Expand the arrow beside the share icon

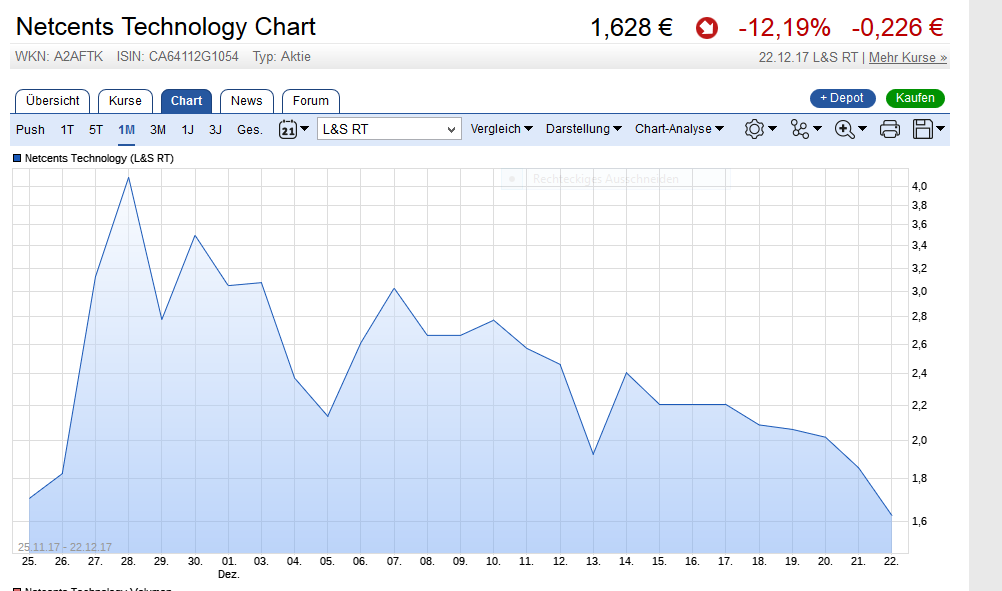[817, 129]
